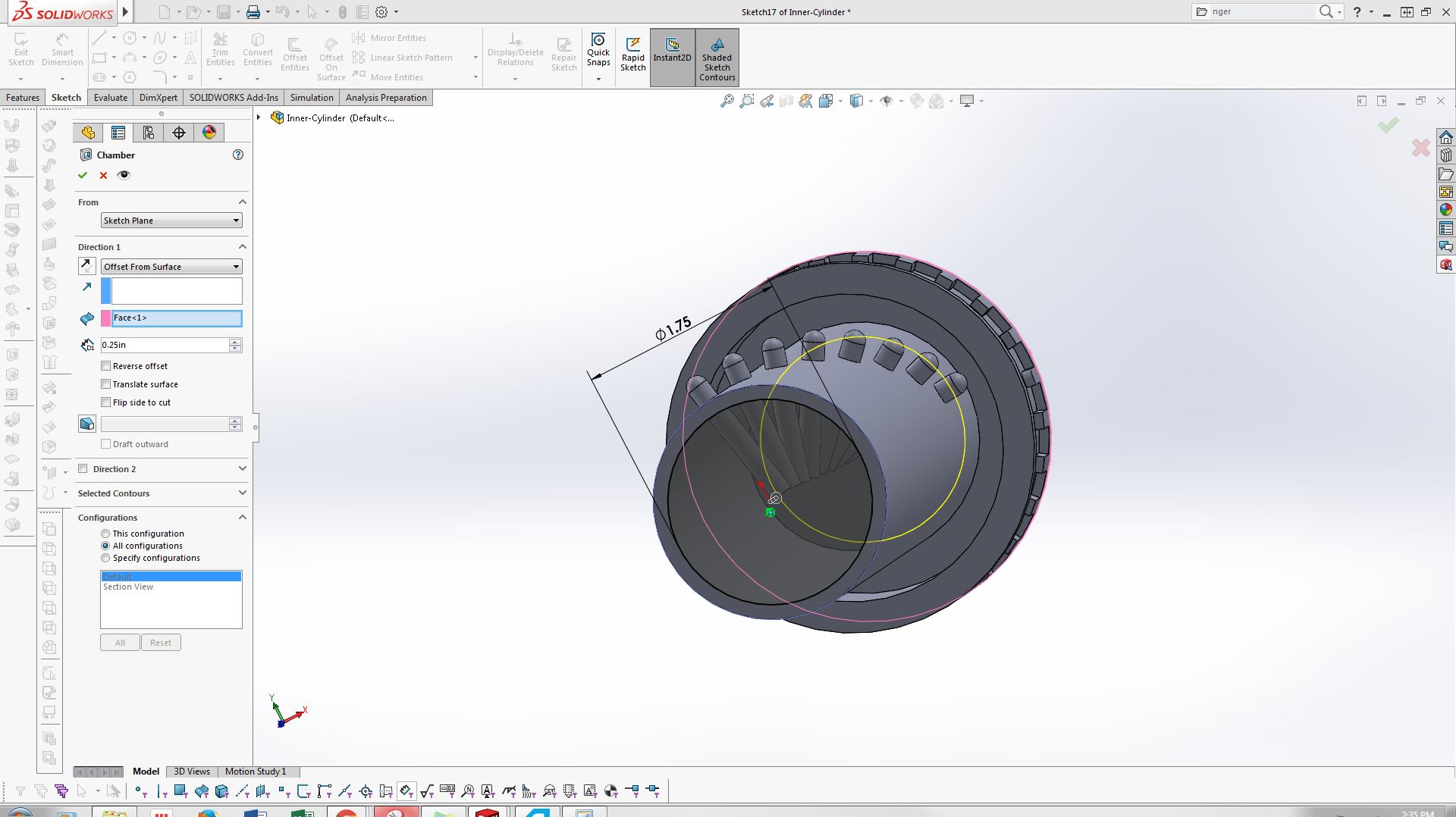Click the Repair Sketch tool
Screen dimensions: 1456x817
(563, 55)
